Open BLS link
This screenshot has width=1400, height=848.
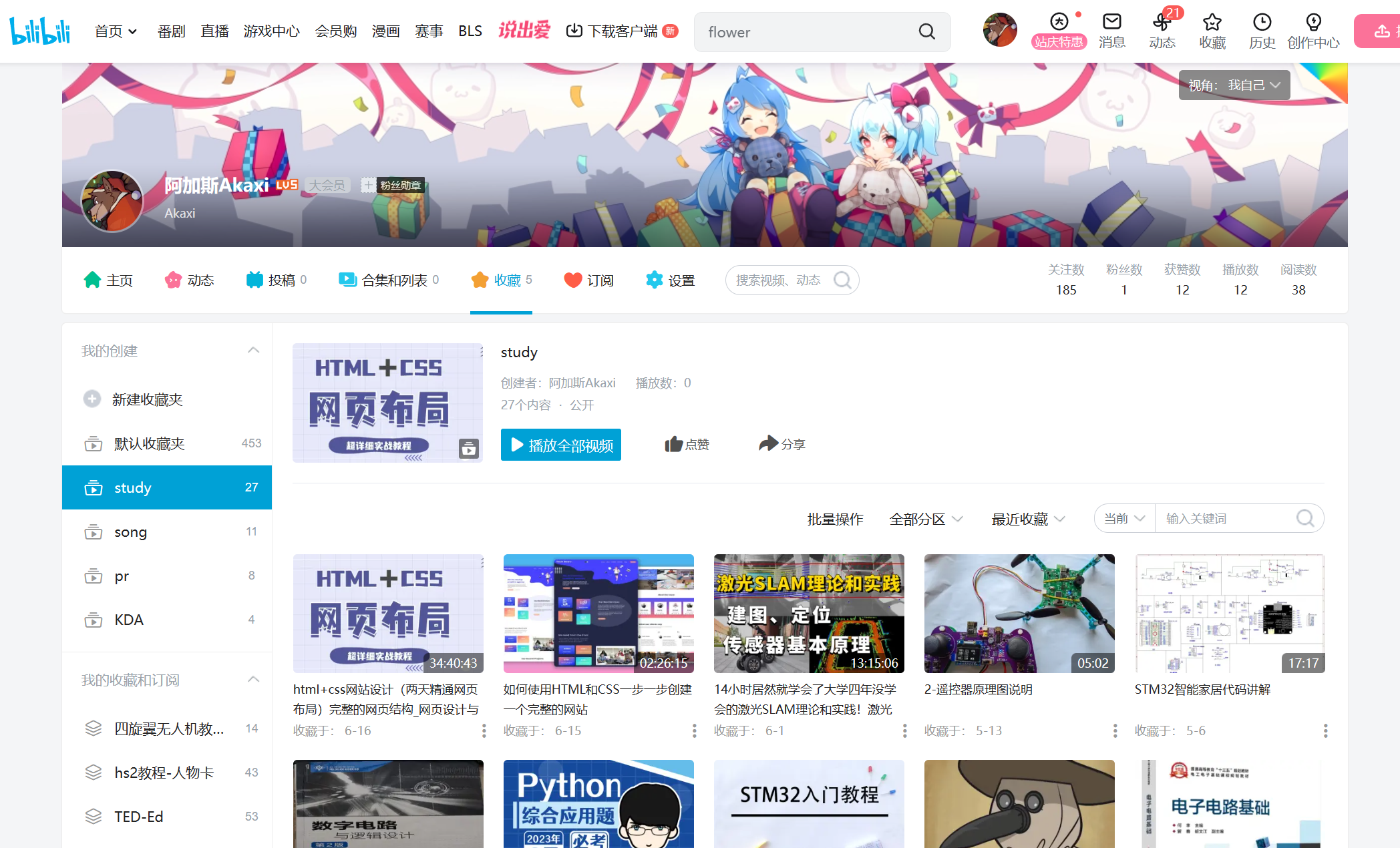(x=470, y=31)
